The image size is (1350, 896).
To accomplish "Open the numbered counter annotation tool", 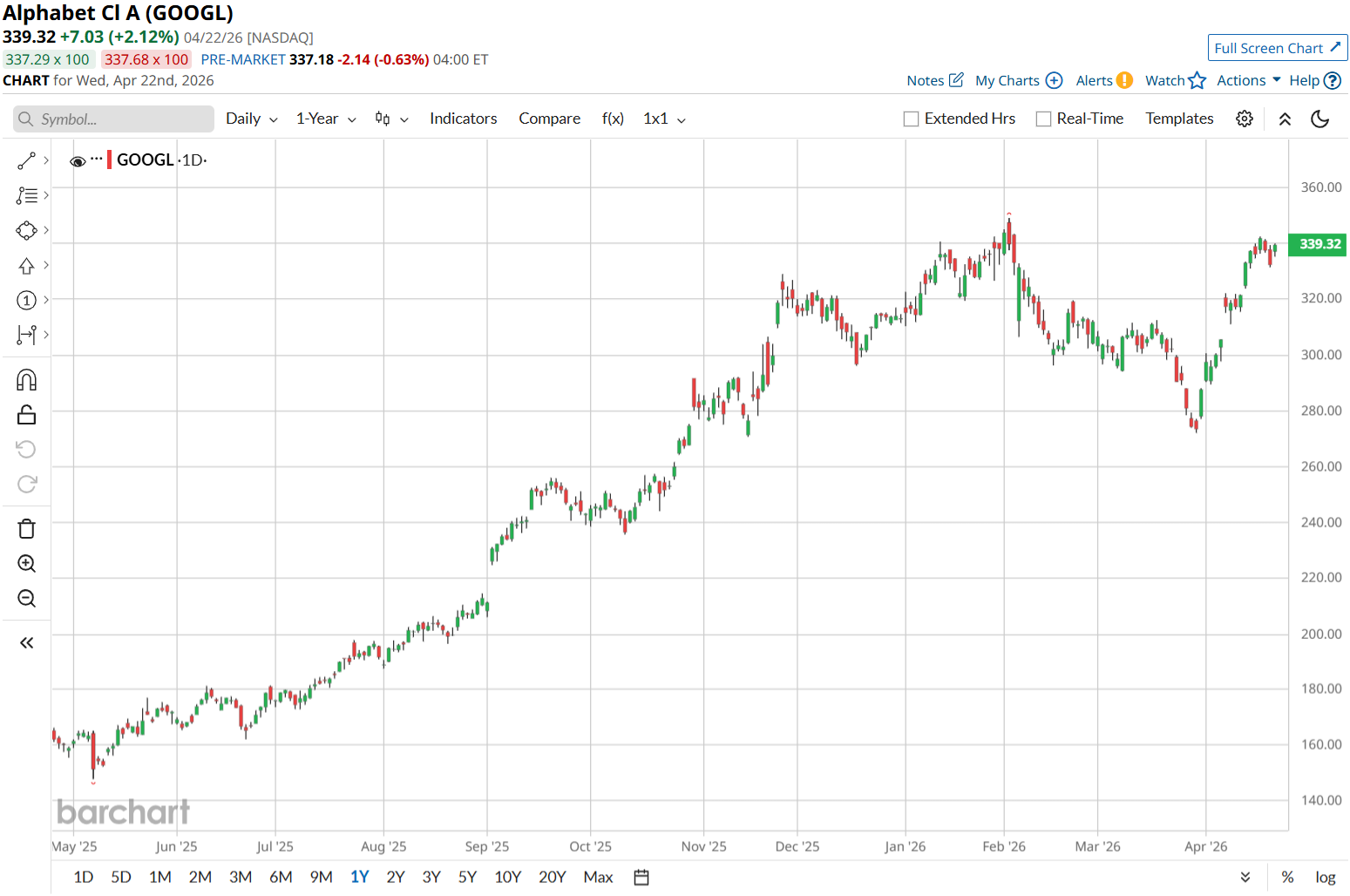I will coord(26,301).
